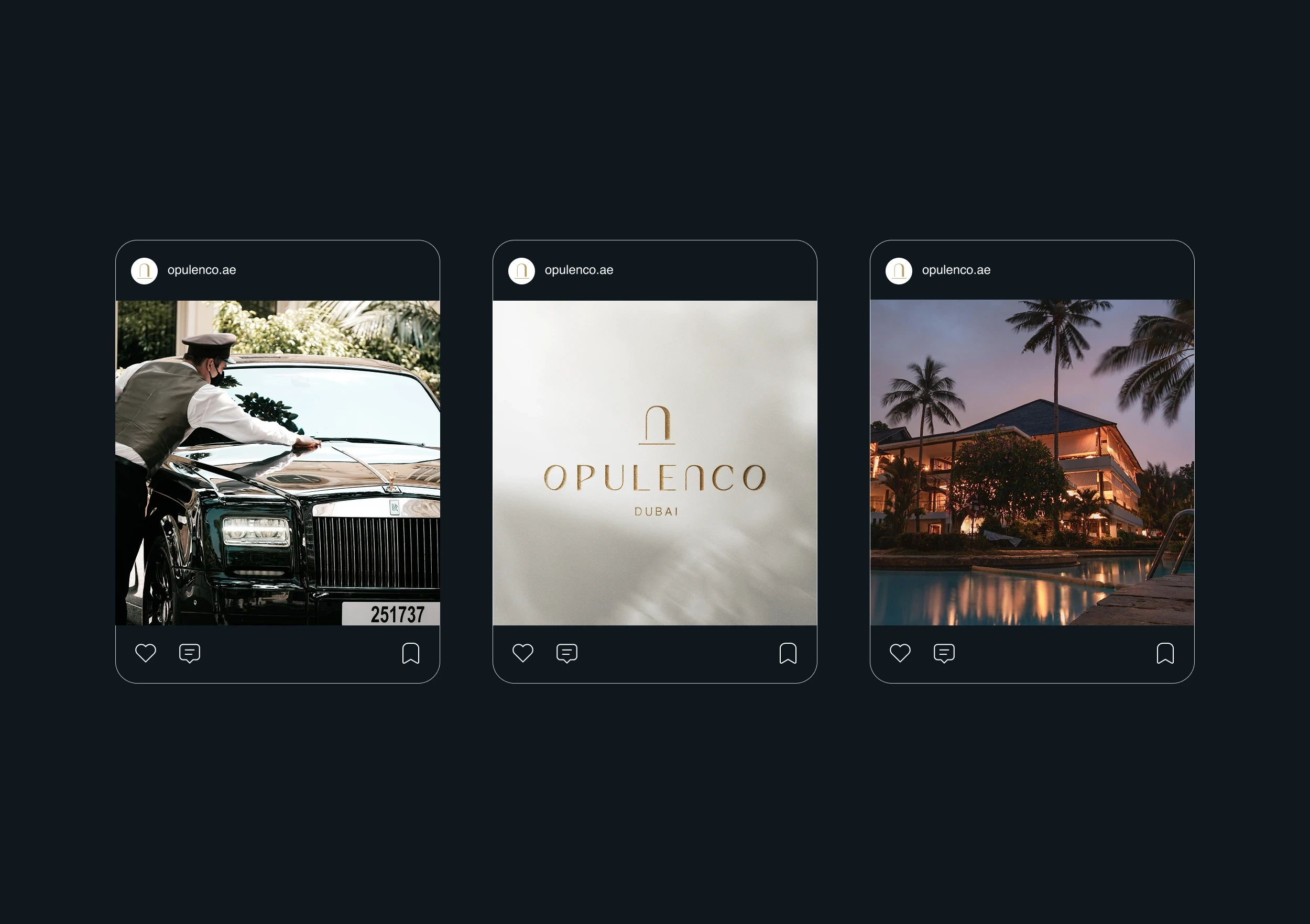Like the resort pool sunset post
Screen dimensions: 1310x924
coord(900,653)
